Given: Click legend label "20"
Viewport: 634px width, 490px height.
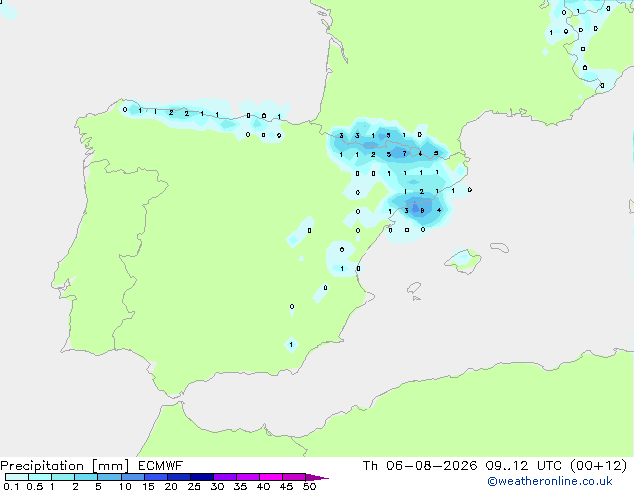Looking at the screenshot, I should coord(171,486).
